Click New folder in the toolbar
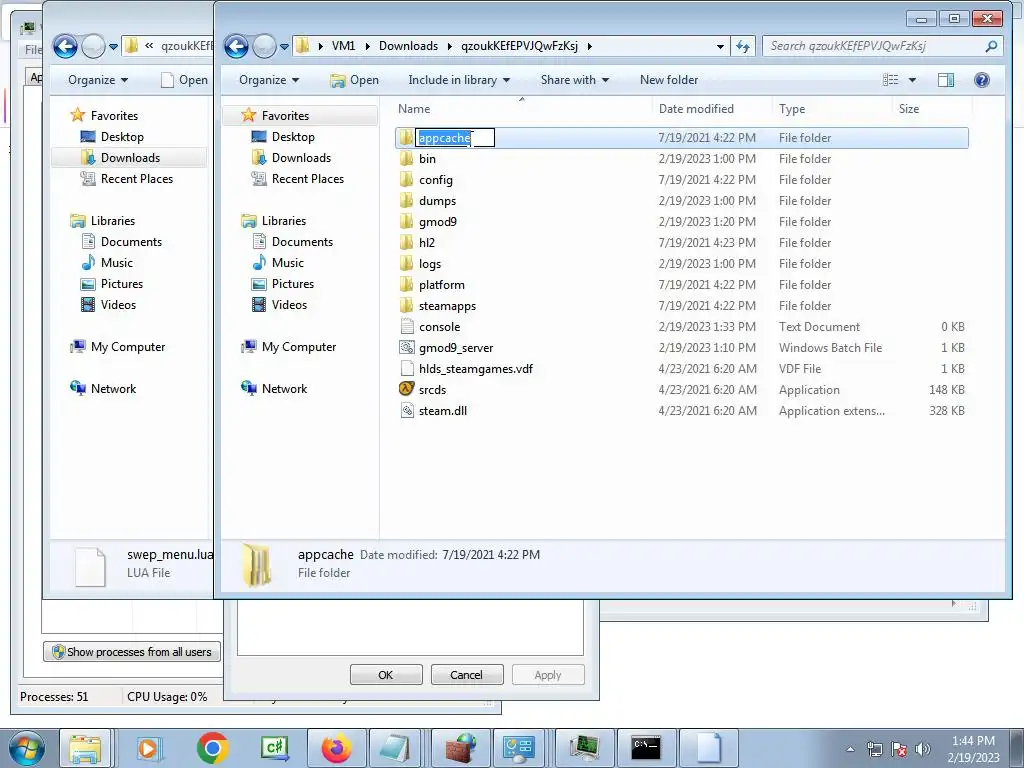Image resolution: width=1024 pixels, height=768 pixels. pyautogui.click(x=669, y=80)
